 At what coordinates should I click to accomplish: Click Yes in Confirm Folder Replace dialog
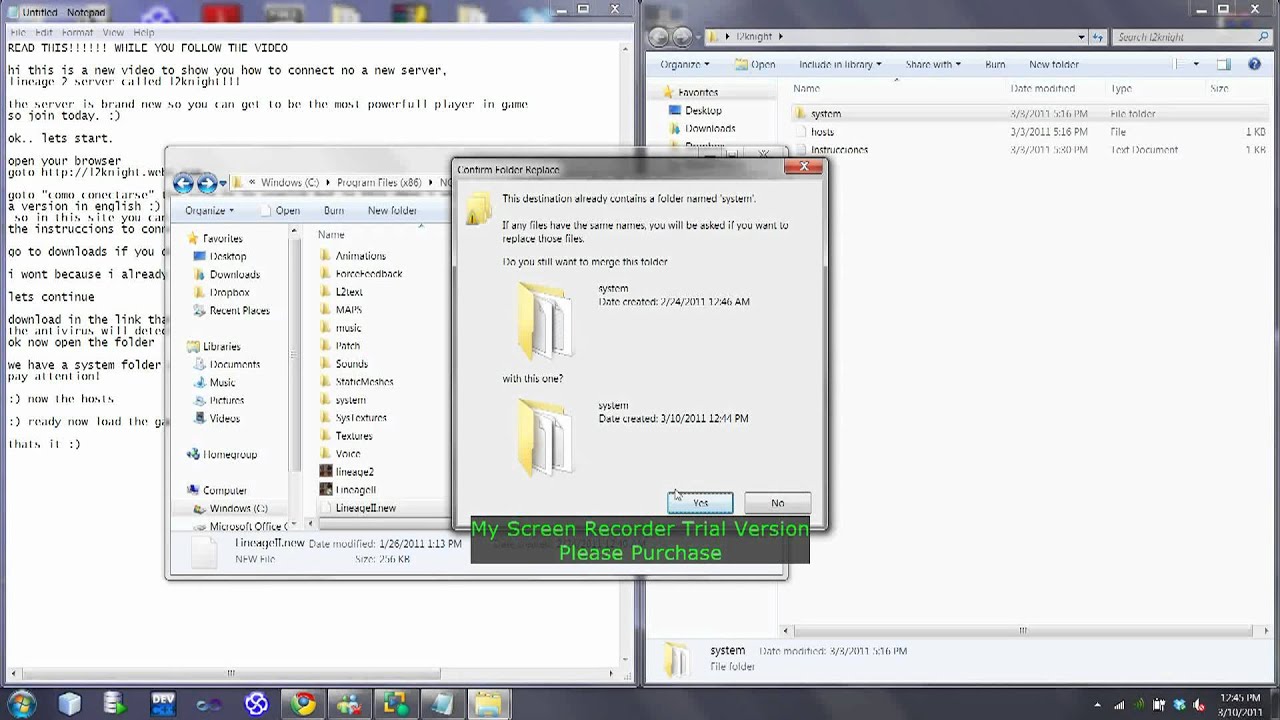point(700,503)
